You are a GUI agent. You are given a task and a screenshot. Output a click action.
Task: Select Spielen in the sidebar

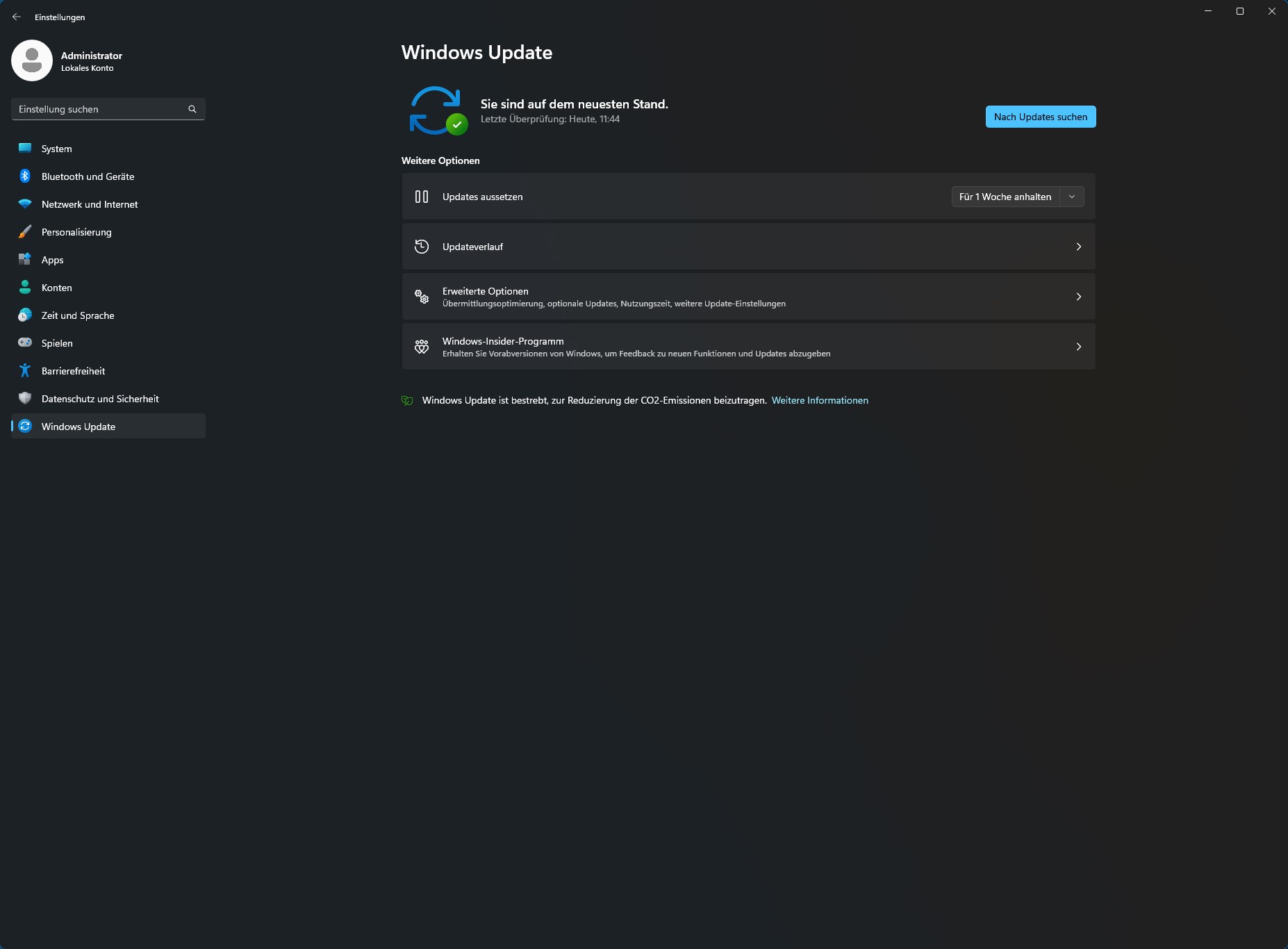[108, 343]
